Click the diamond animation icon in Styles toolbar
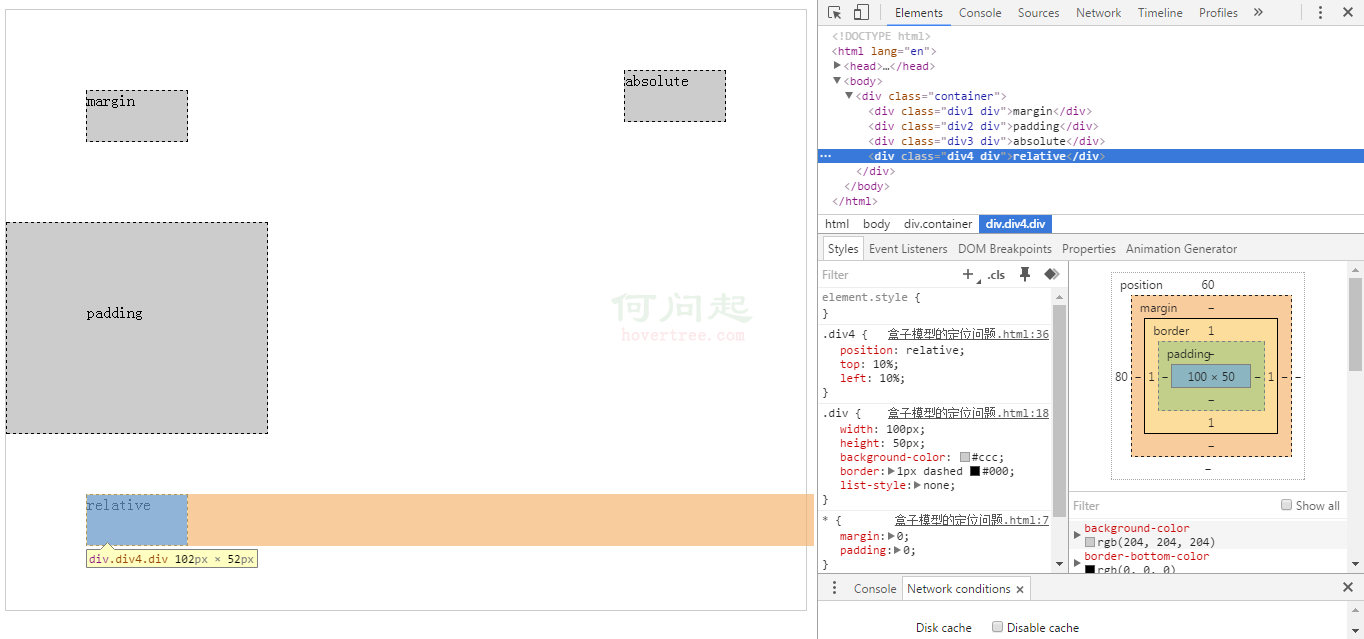 (x=1051, y=274)
